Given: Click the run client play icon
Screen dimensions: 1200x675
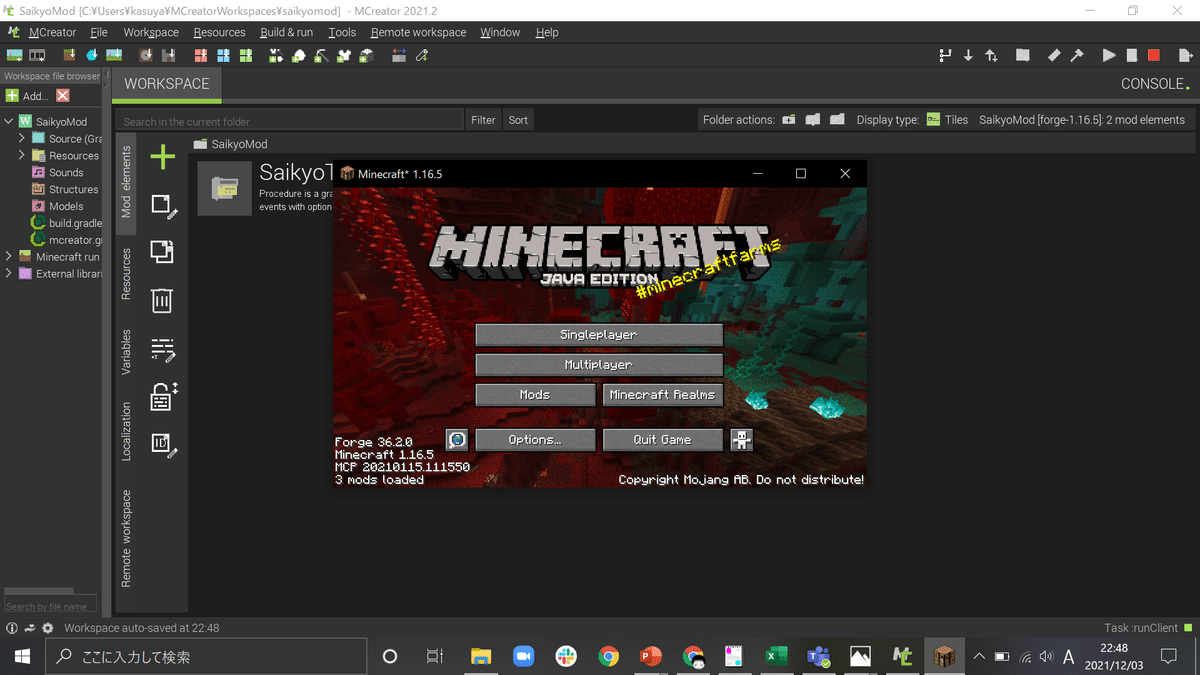Looking at the screenshot, I should (x=1107, y=55).
